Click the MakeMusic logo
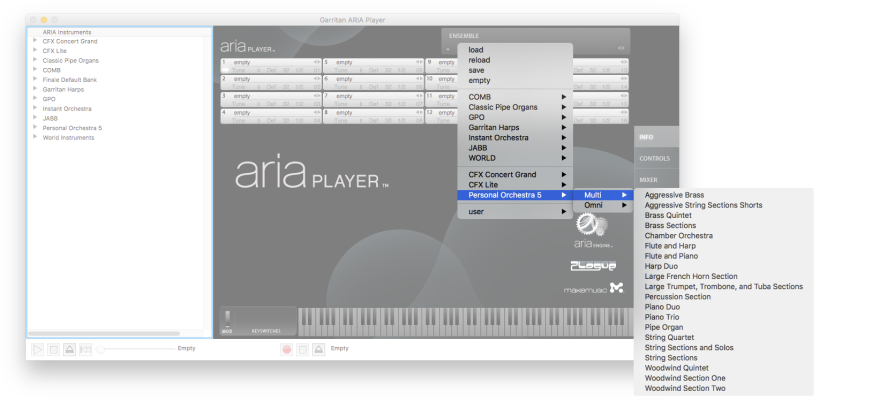 [593, 288]
